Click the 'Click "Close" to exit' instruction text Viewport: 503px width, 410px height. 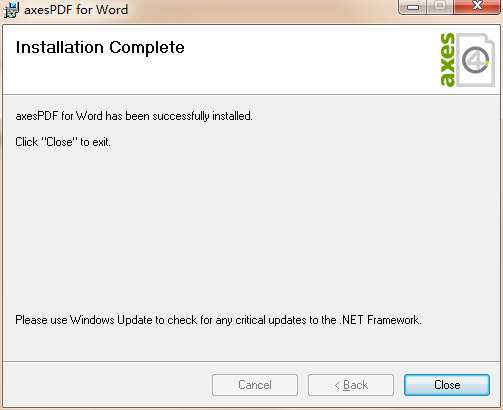click(63, 142)
